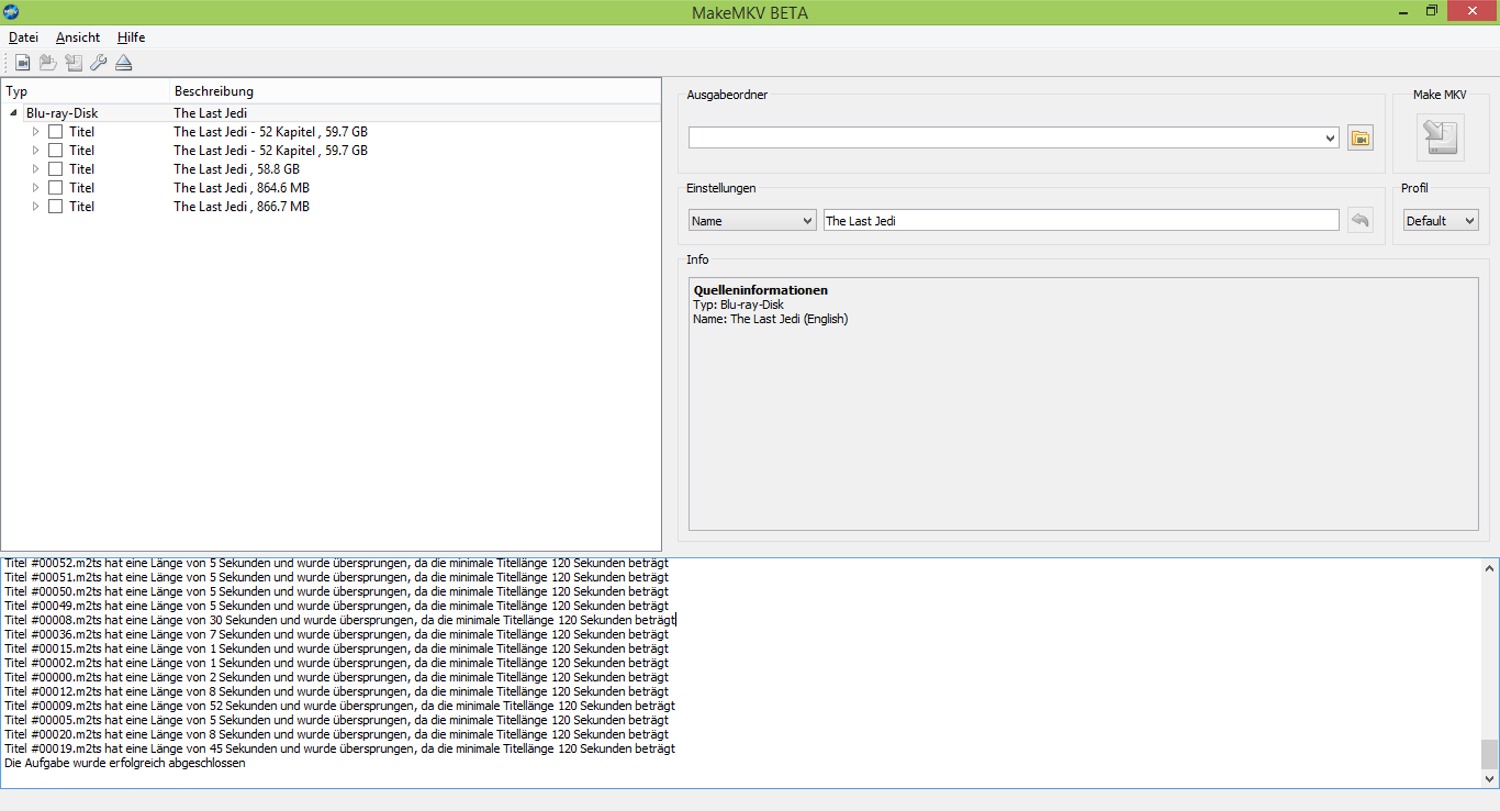Check the 866.7 MB title checkbox
Image resolution: width=1500 pixels, height=811 pixels.
click(x=55, y=206)
